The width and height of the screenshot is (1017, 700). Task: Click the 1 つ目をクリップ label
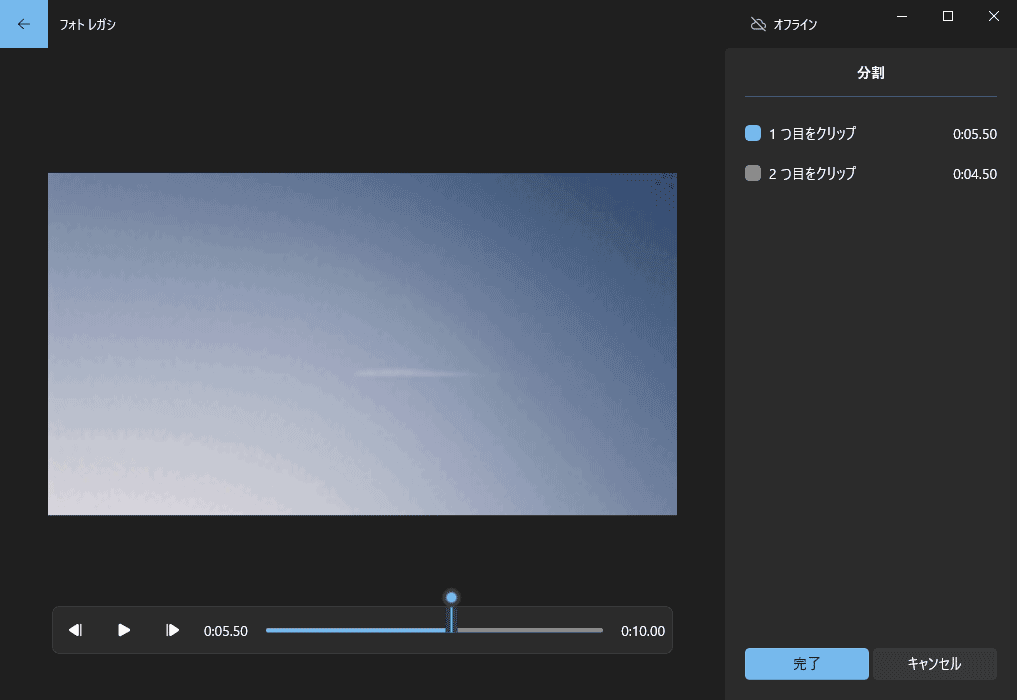click(812, 134)
